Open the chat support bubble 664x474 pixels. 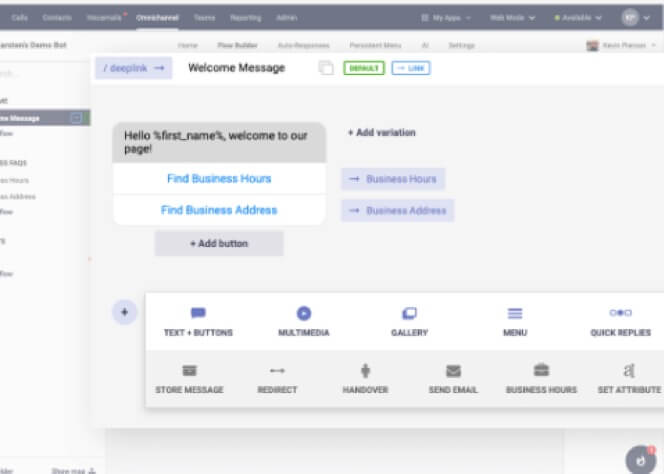click(x=641, y=459)
